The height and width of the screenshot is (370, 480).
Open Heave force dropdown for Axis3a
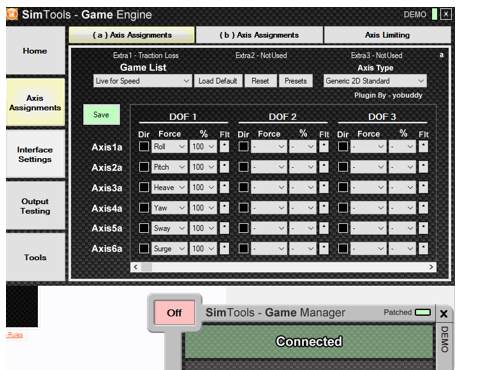[169, 187]
